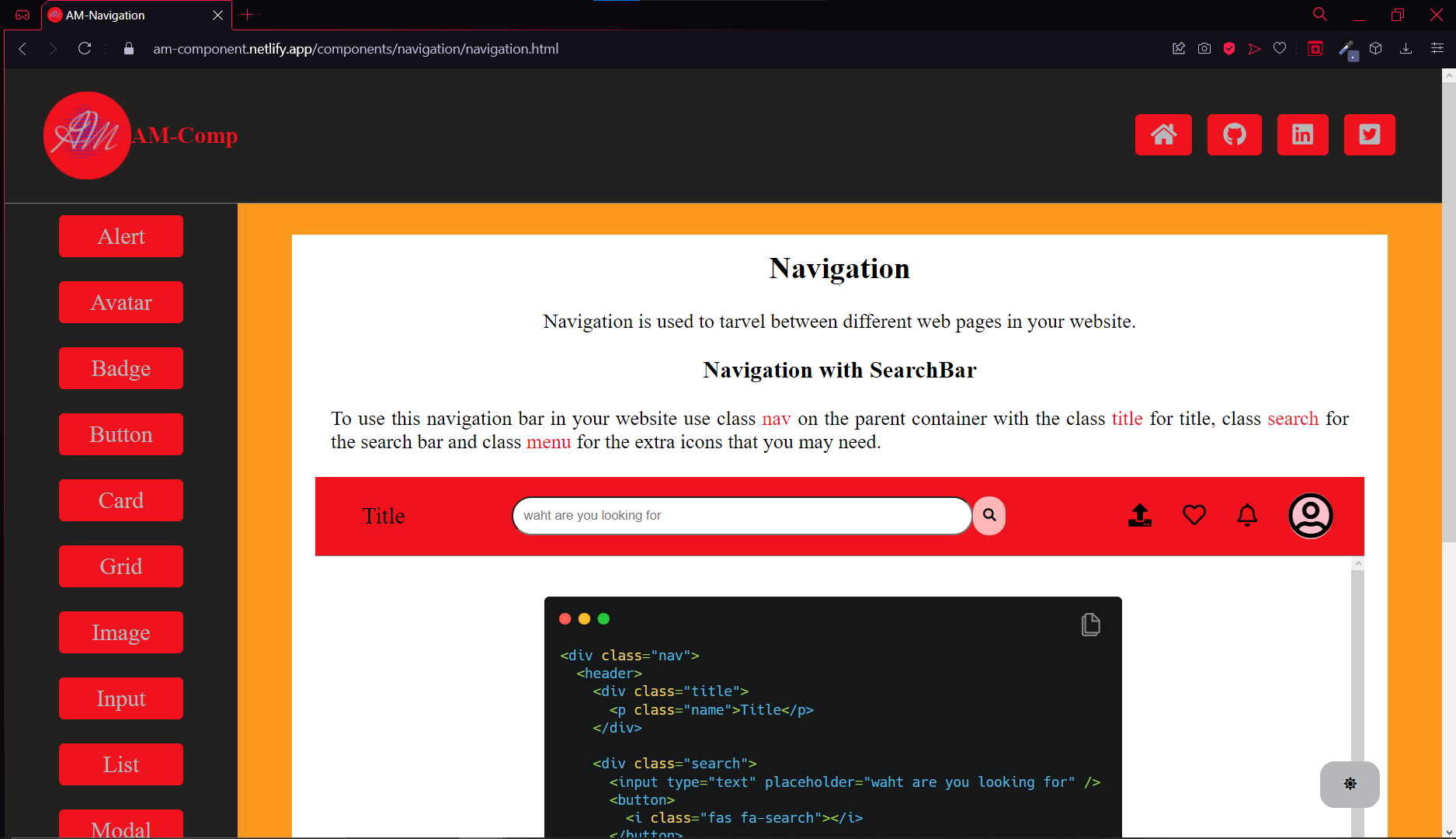Copy the code snippet using the copy icon
The image size is (1456, 839).
coord(1091,625)
